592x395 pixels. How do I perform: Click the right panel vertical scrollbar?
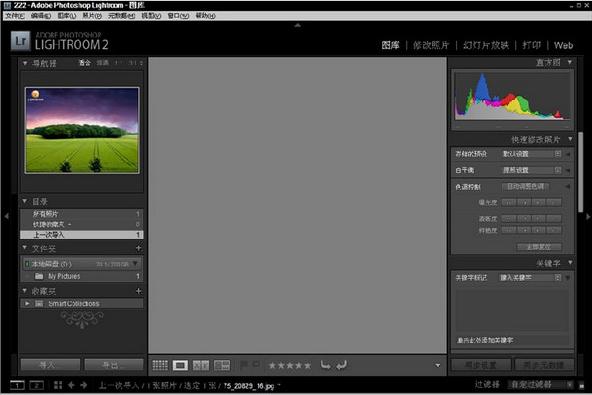click(x=581, y=172)
